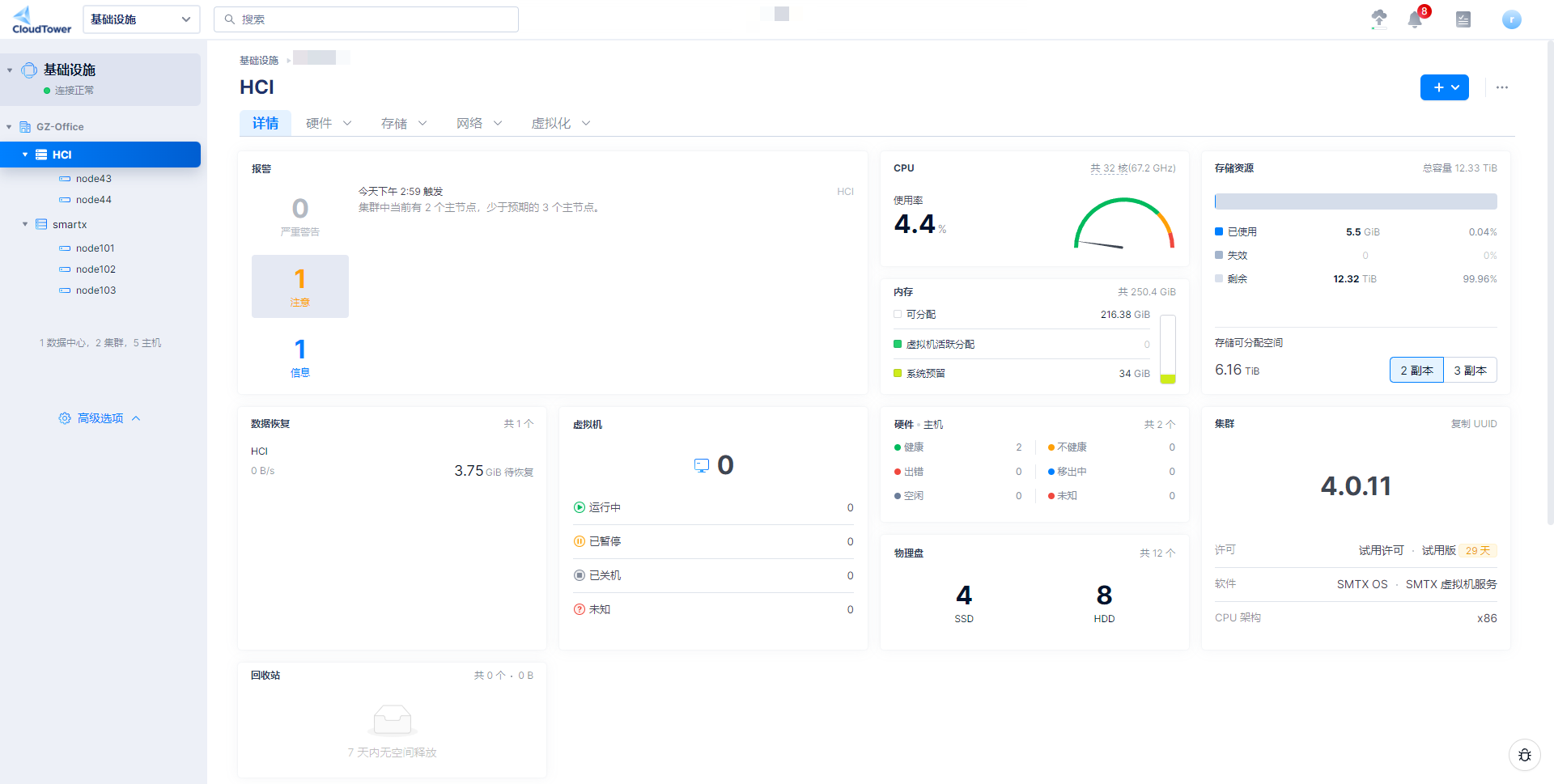Viewport: 1554px width, 784px height.
Task: Select the 1 注意 alert card
Action: 300,286
